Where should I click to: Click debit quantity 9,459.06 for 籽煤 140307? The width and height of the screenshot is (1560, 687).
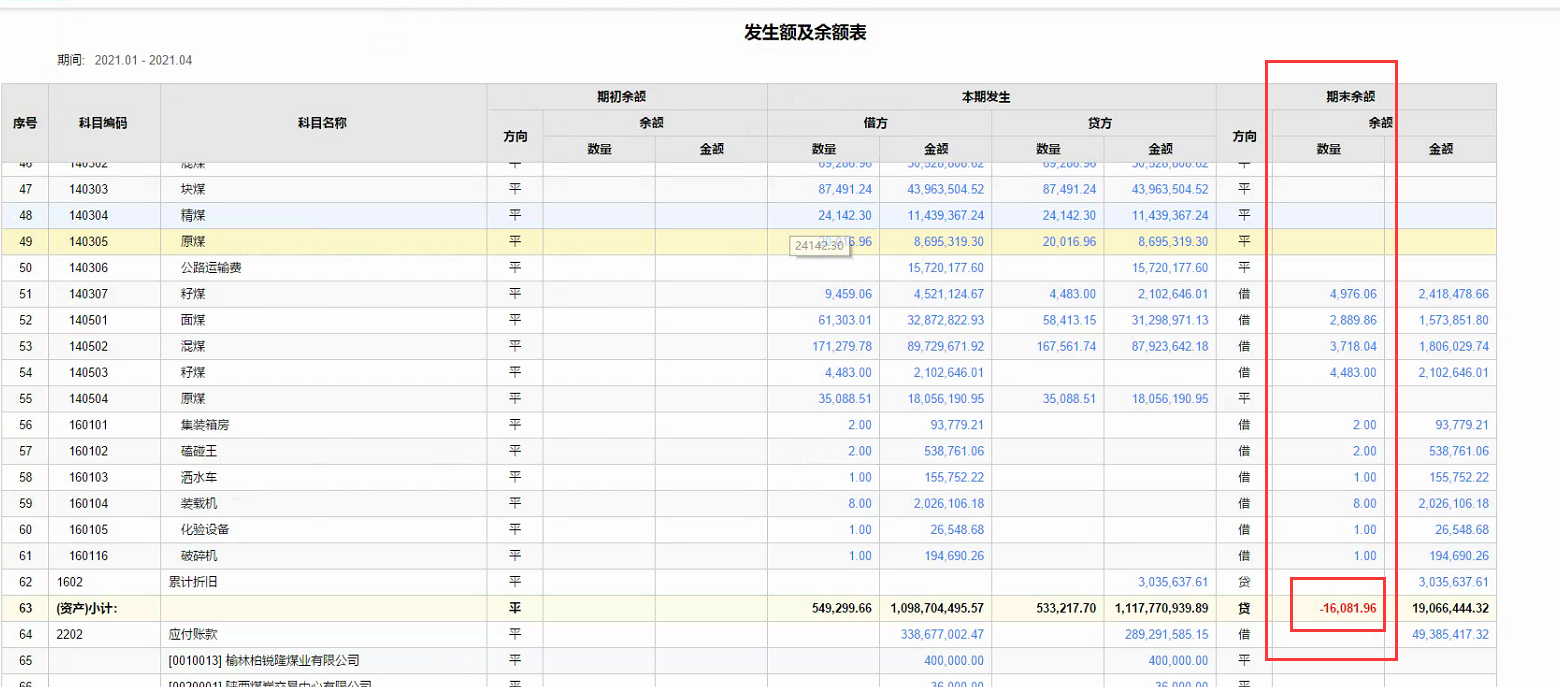pos(847,294)
